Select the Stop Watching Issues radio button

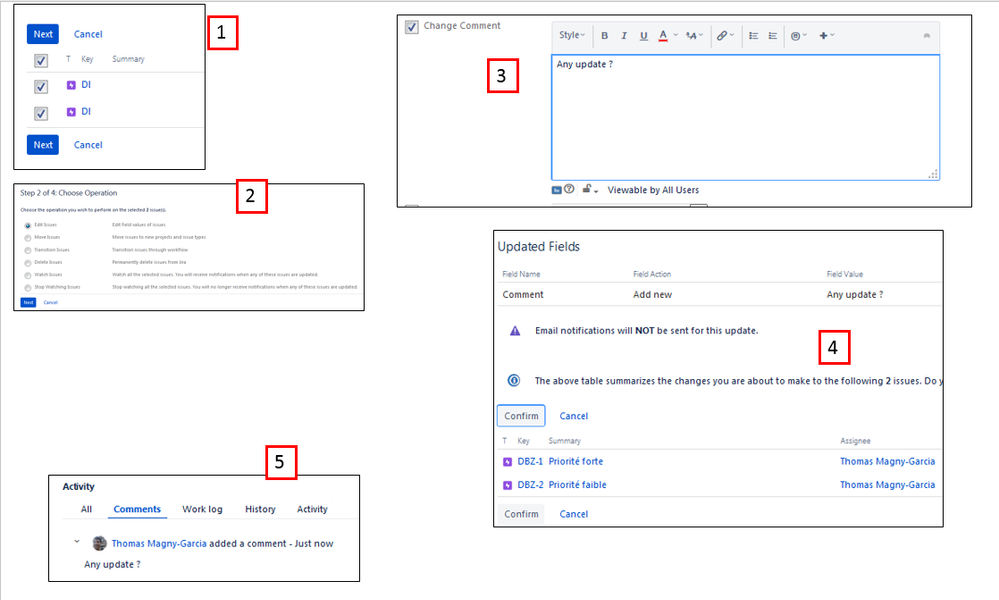[x=28, y=288]
